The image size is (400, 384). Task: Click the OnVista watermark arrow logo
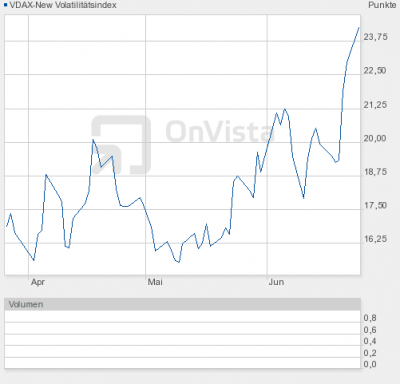tap(121, 145)
